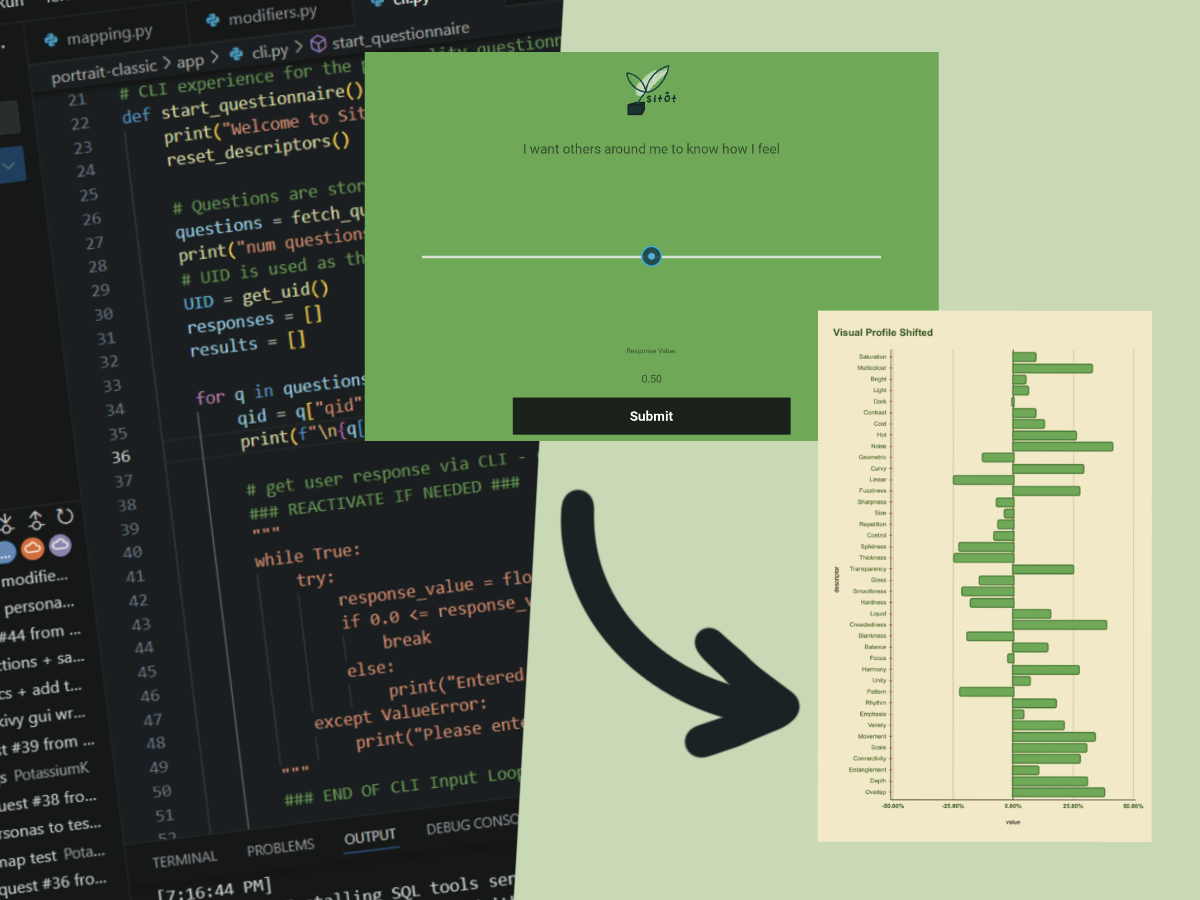Click the push (up arrow) icon in git graph
The height and width of the screenshot is (900, 1200).
tap(36, 519)
